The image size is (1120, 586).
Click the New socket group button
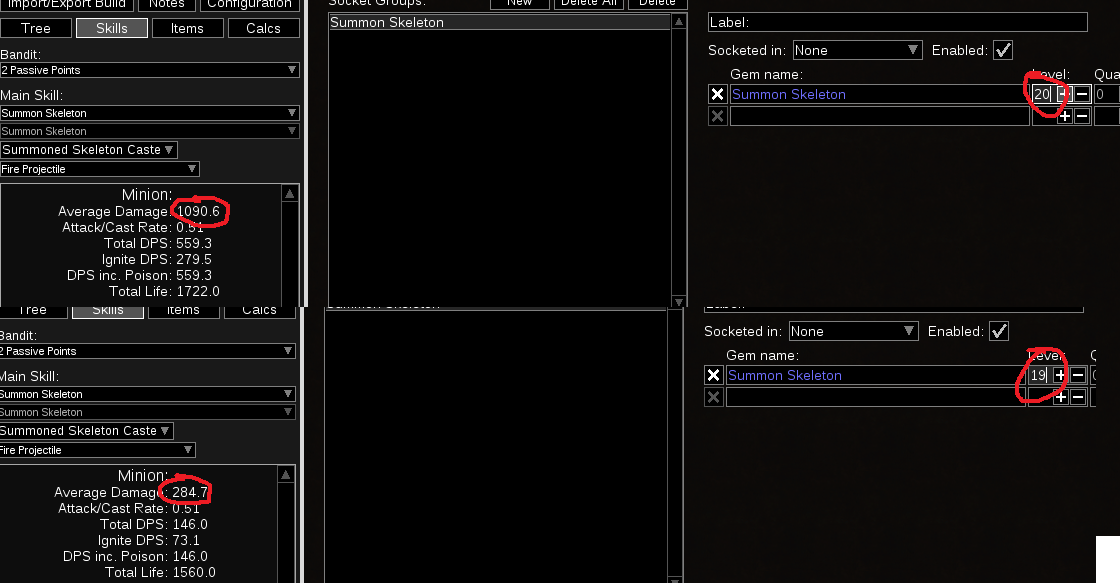519,3
